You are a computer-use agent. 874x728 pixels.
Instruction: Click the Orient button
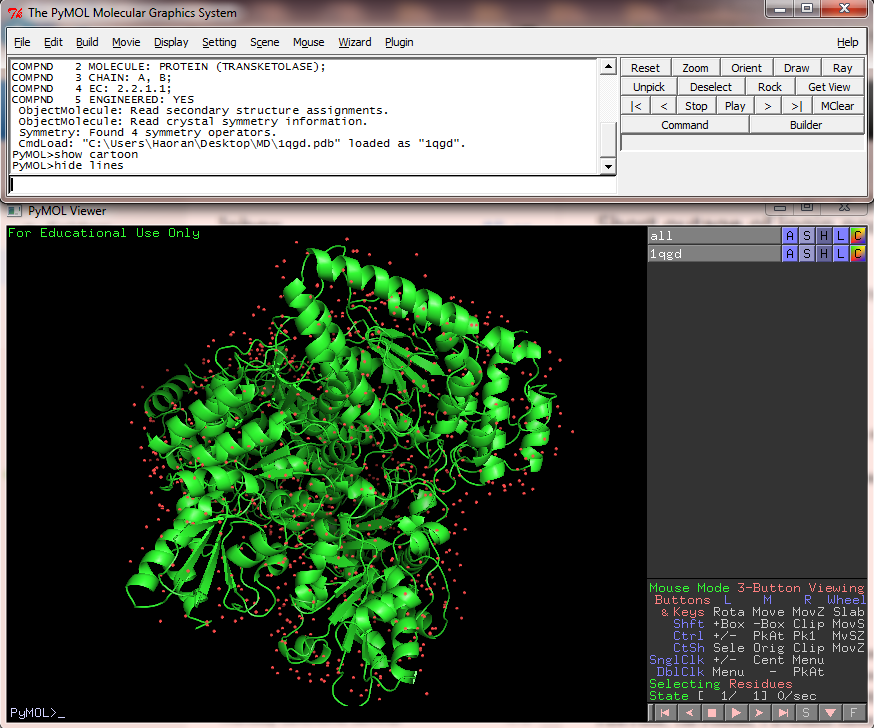pos(746,68)
